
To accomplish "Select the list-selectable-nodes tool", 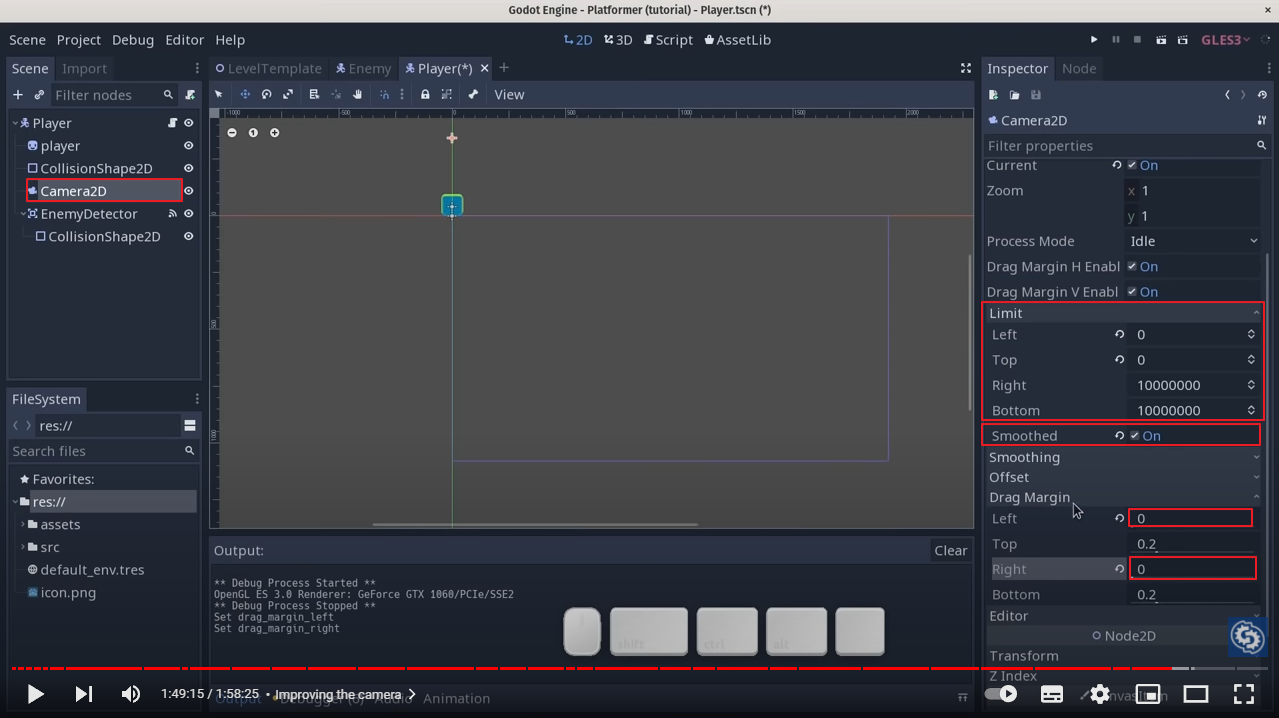I will point(314,94).
